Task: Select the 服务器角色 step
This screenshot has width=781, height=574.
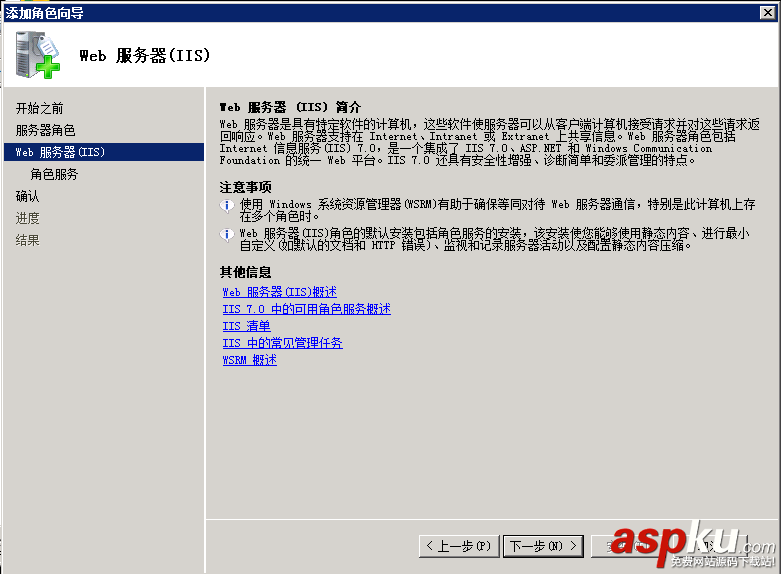Action: pyautogui.click(x=45, y=130)
